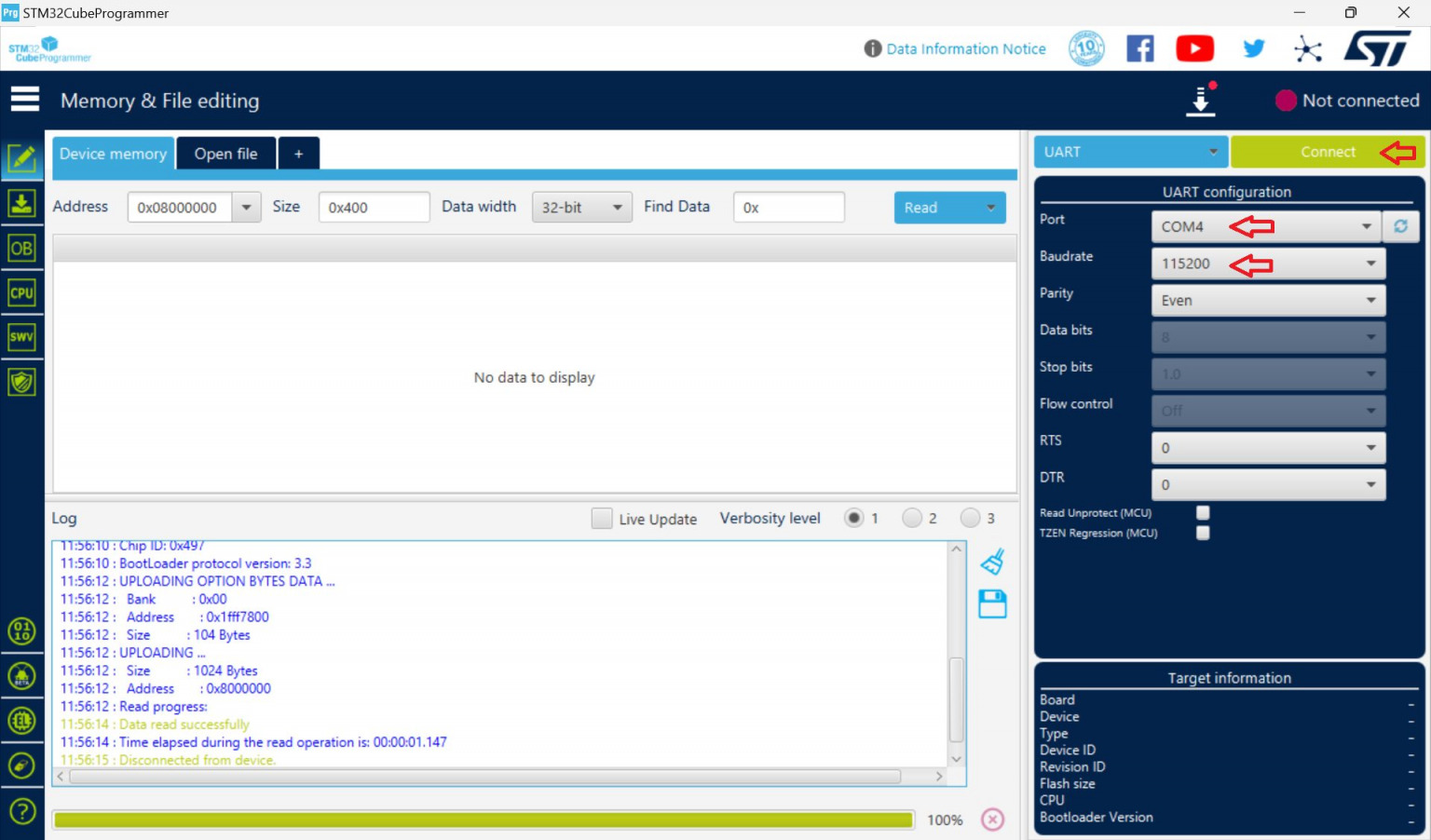Viewport: 1431px width, 840px height.
Task: Click the clear log broom icon
Action: (992, 562)
